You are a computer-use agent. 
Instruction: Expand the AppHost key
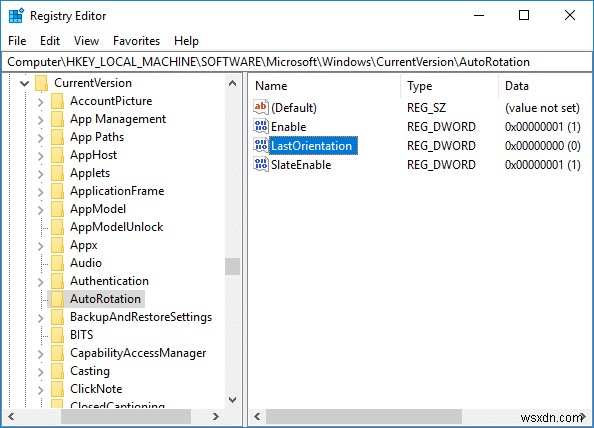(x=41, y=156)
